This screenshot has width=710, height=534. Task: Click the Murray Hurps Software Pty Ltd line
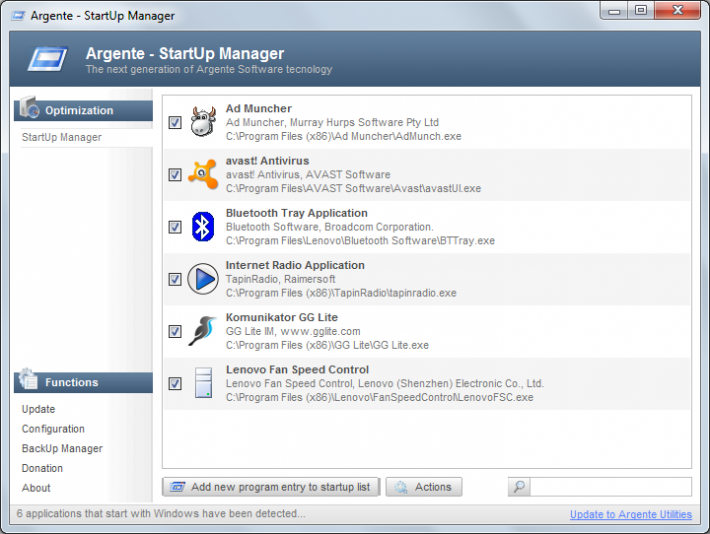[x=332, y=122]
